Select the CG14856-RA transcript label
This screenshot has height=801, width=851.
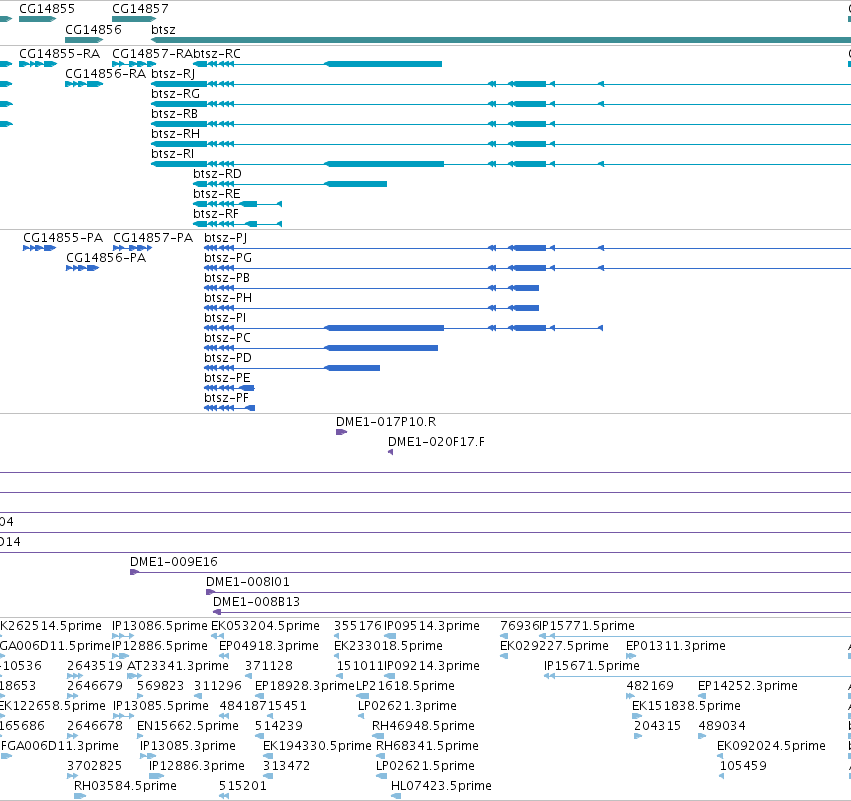105,74
